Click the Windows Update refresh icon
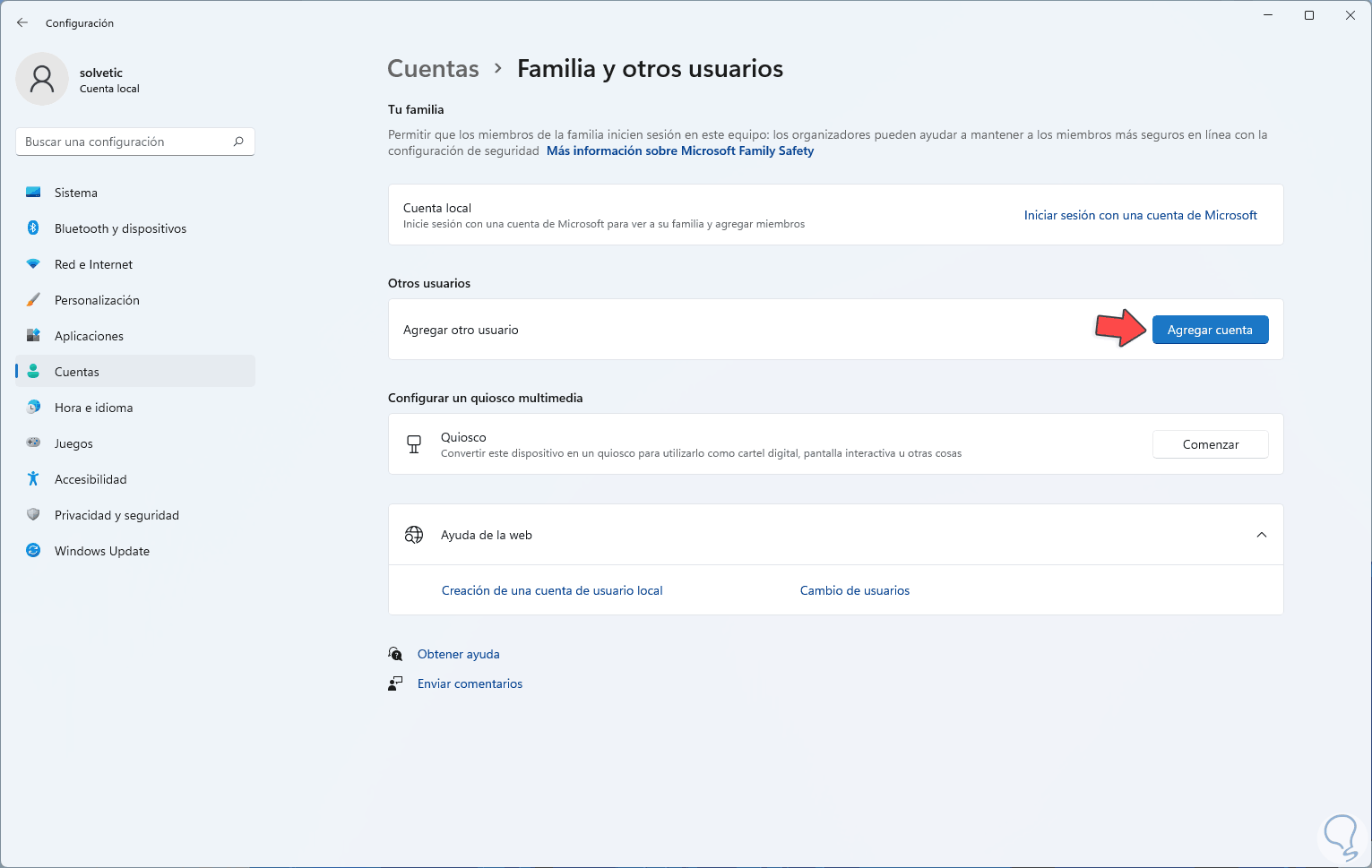Screen dimensions: 1372x868 coord(33,551)
